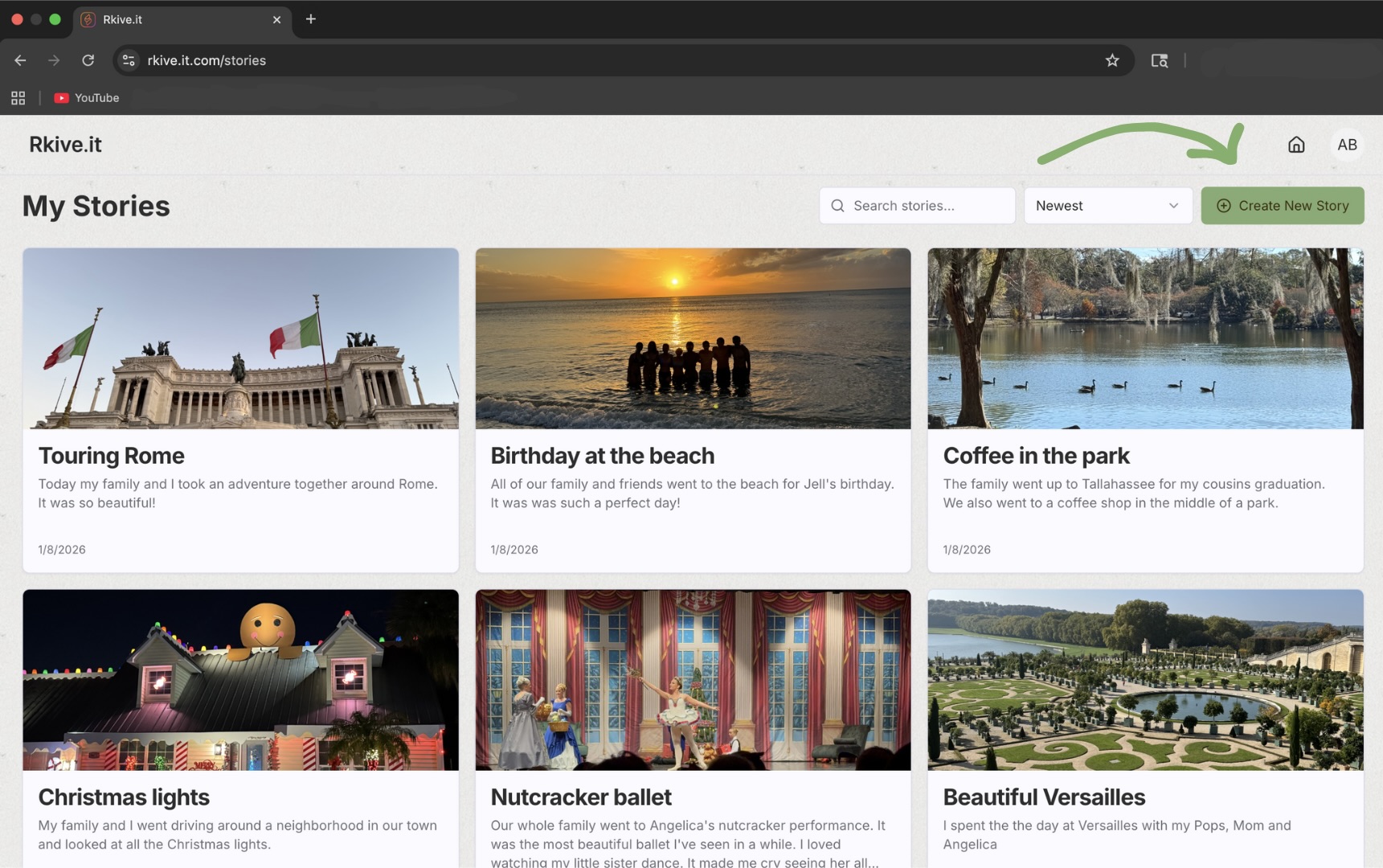This screenshot has height=868, width=1383.
Task: Open the Birthday at the beach photo
Action: pos(693,338)
